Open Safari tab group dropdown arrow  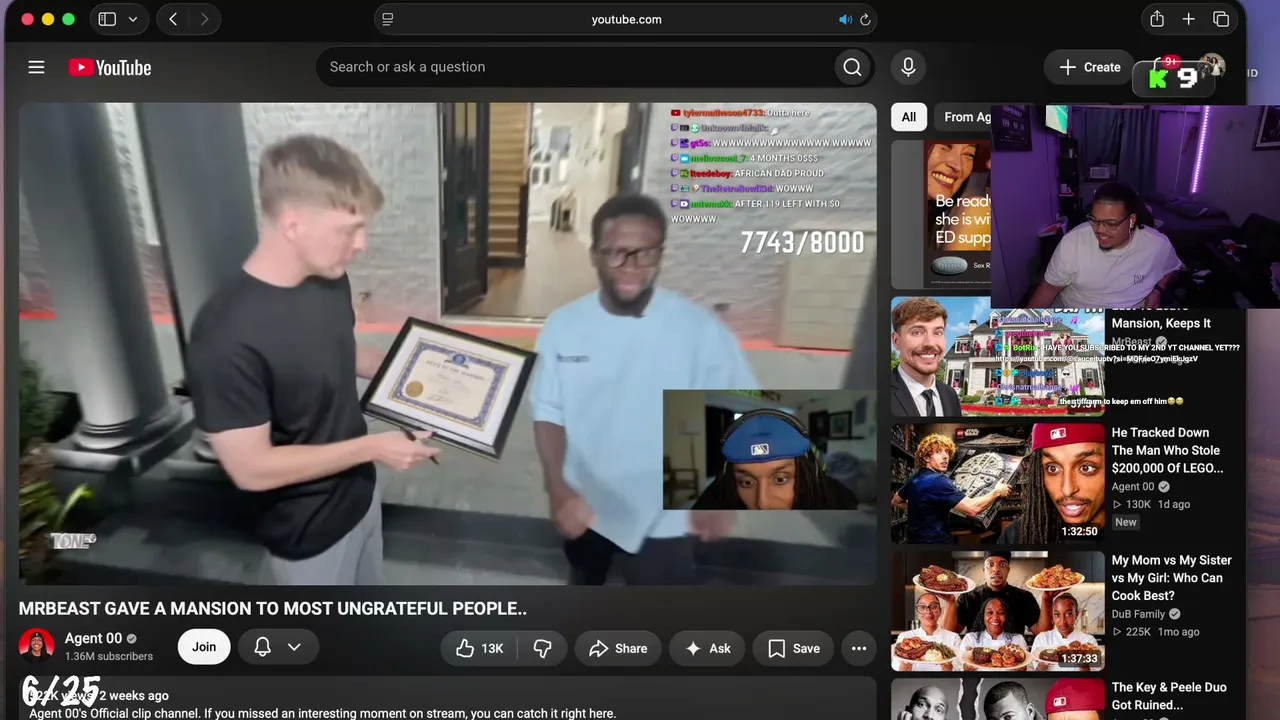click(133, 19)
